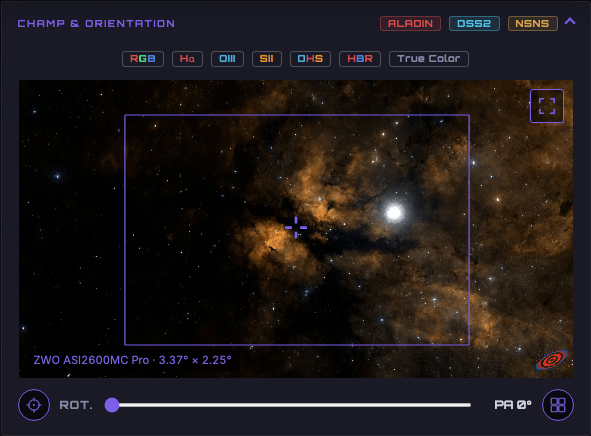Select the OHS palette view
The width and height of the screenshot is (591, 436).
click(x=310, y=59)
